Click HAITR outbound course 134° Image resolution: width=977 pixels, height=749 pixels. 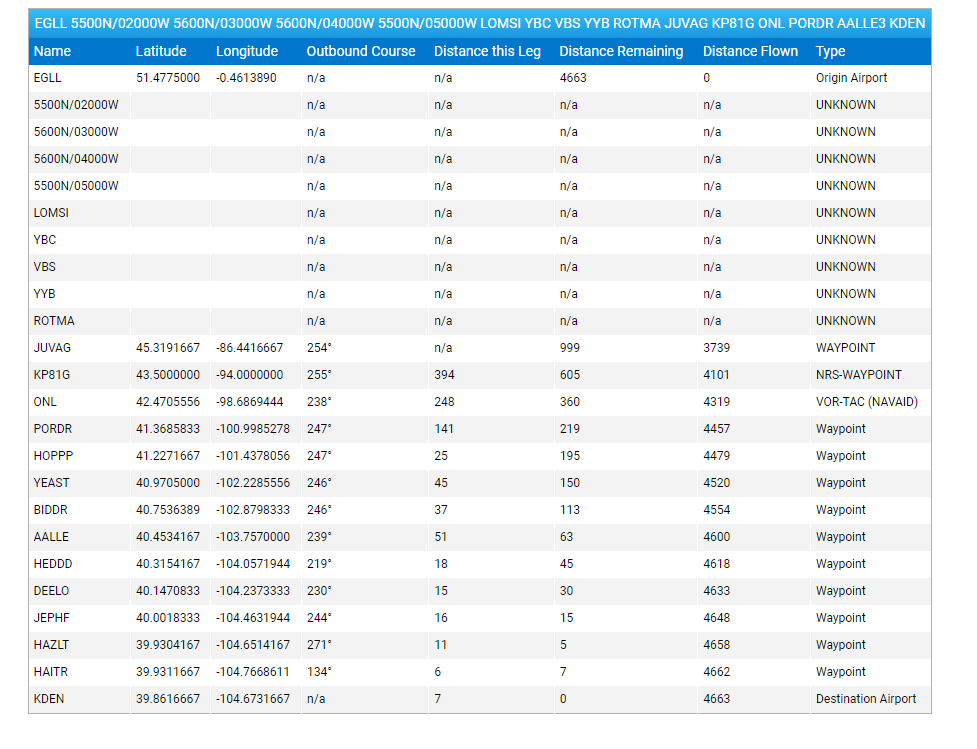(x=319, y=672)
